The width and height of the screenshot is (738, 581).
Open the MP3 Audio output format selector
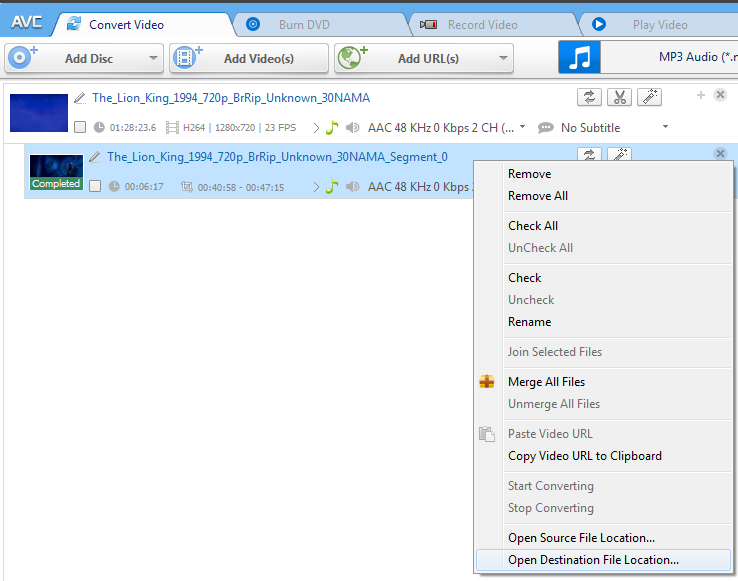(669, 57)
